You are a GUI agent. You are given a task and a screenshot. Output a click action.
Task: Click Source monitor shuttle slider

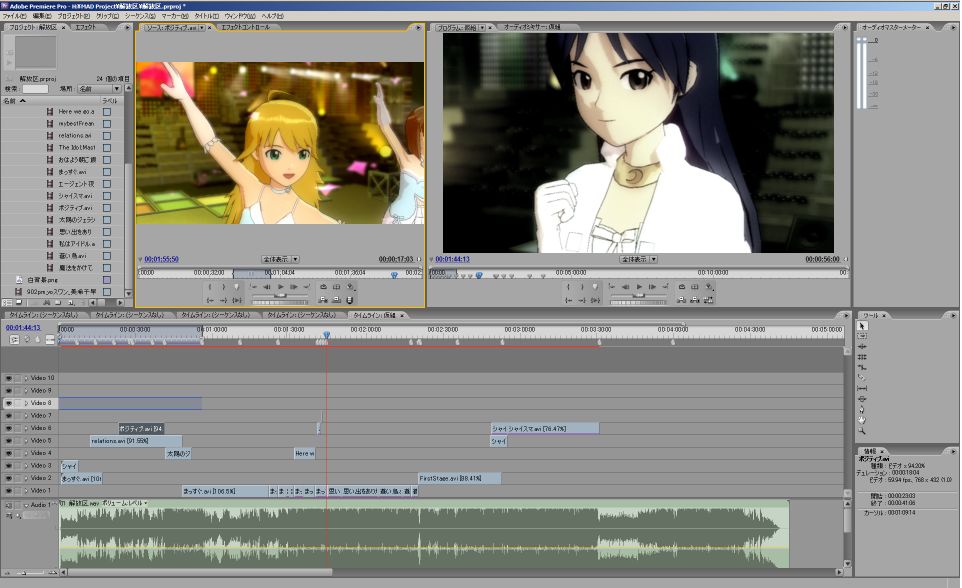(x=281, y=296)
